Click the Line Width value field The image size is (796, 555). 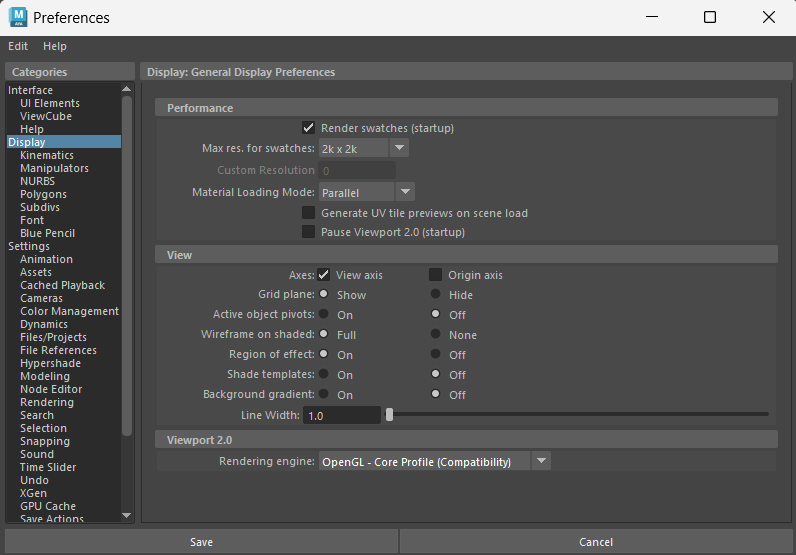pyautogui.click(x=342, y=415)
